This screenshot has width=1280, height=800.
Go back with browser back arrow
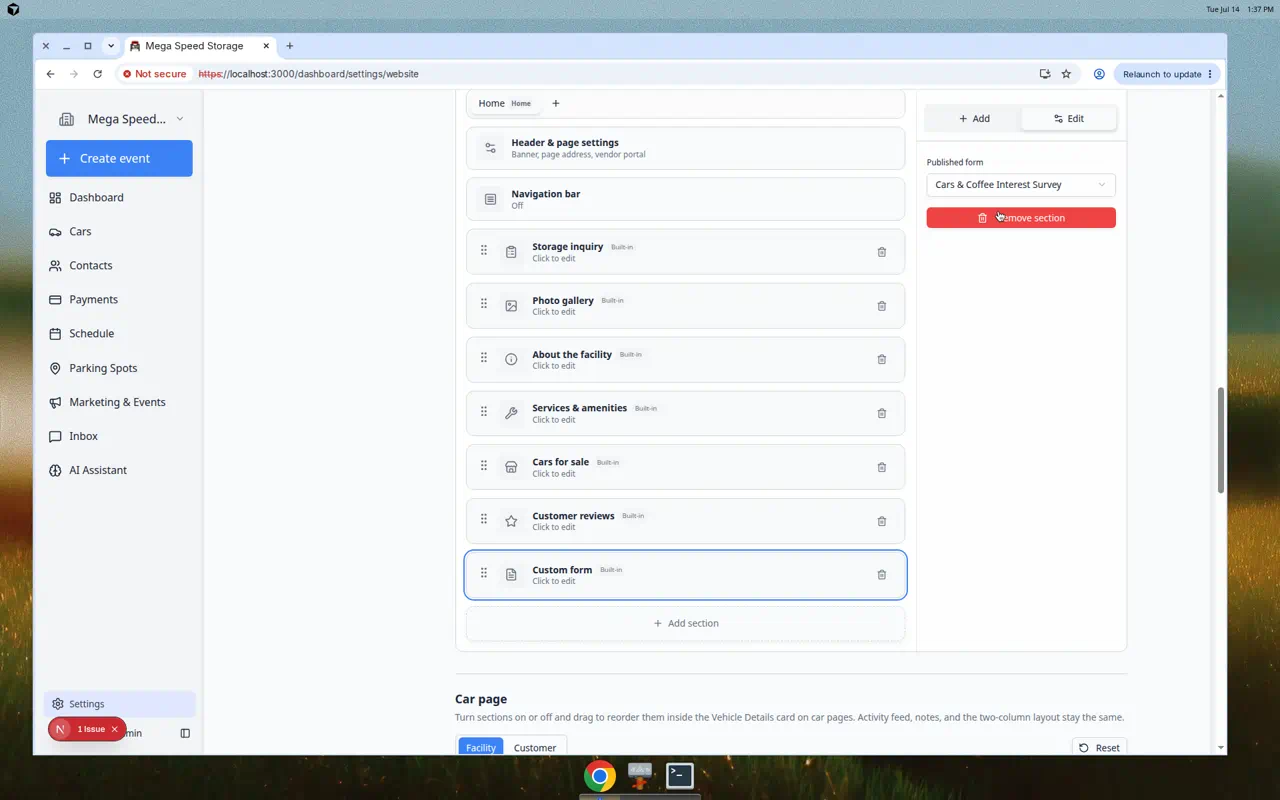51,74
